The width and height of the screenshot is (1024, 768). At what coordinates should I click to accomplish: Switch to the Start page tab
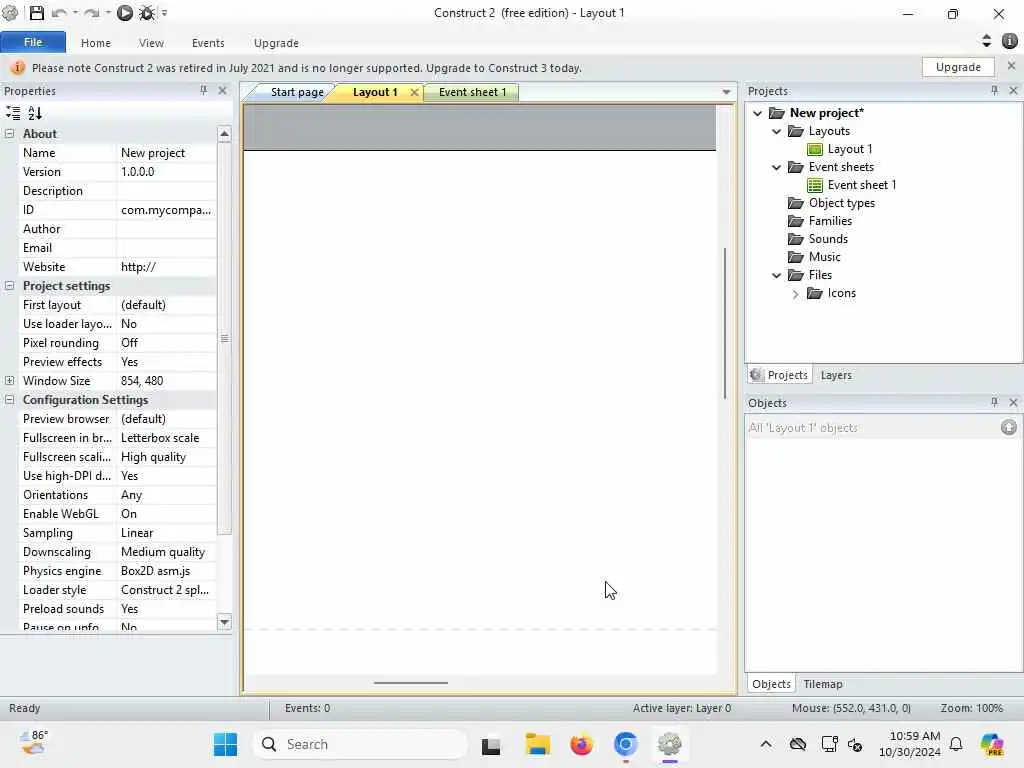click(296, 92)
